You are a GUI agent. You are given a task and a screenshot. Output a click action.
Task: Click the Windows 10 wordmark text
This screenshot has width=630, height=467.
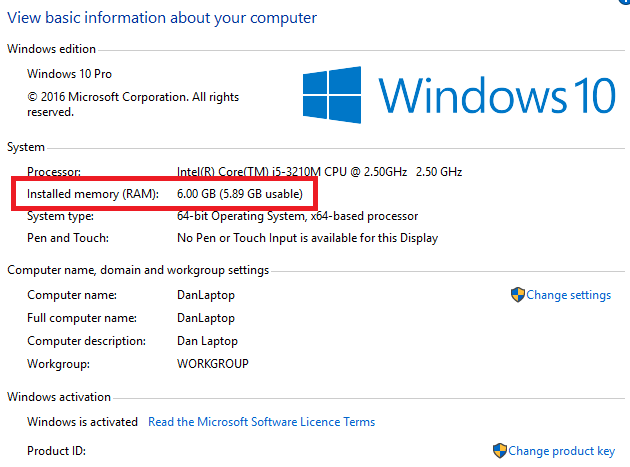click(497, 95)
